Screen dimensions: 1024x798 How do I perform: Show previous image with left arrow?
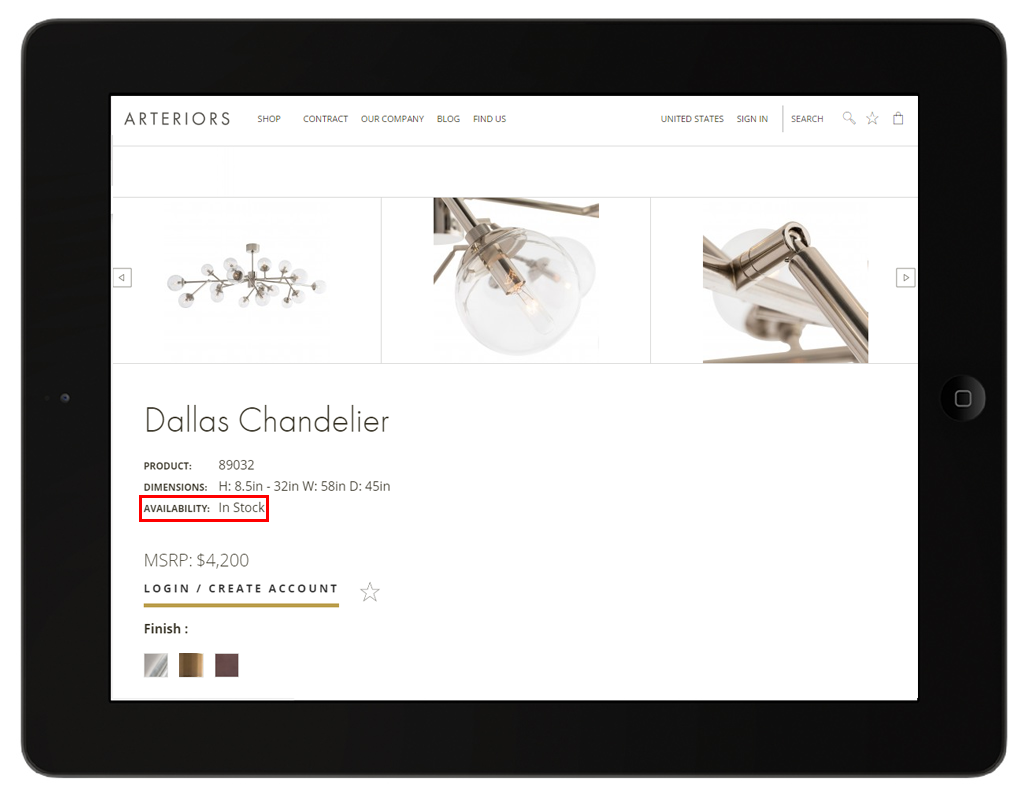pyautogui.click(x=122, y=278)
